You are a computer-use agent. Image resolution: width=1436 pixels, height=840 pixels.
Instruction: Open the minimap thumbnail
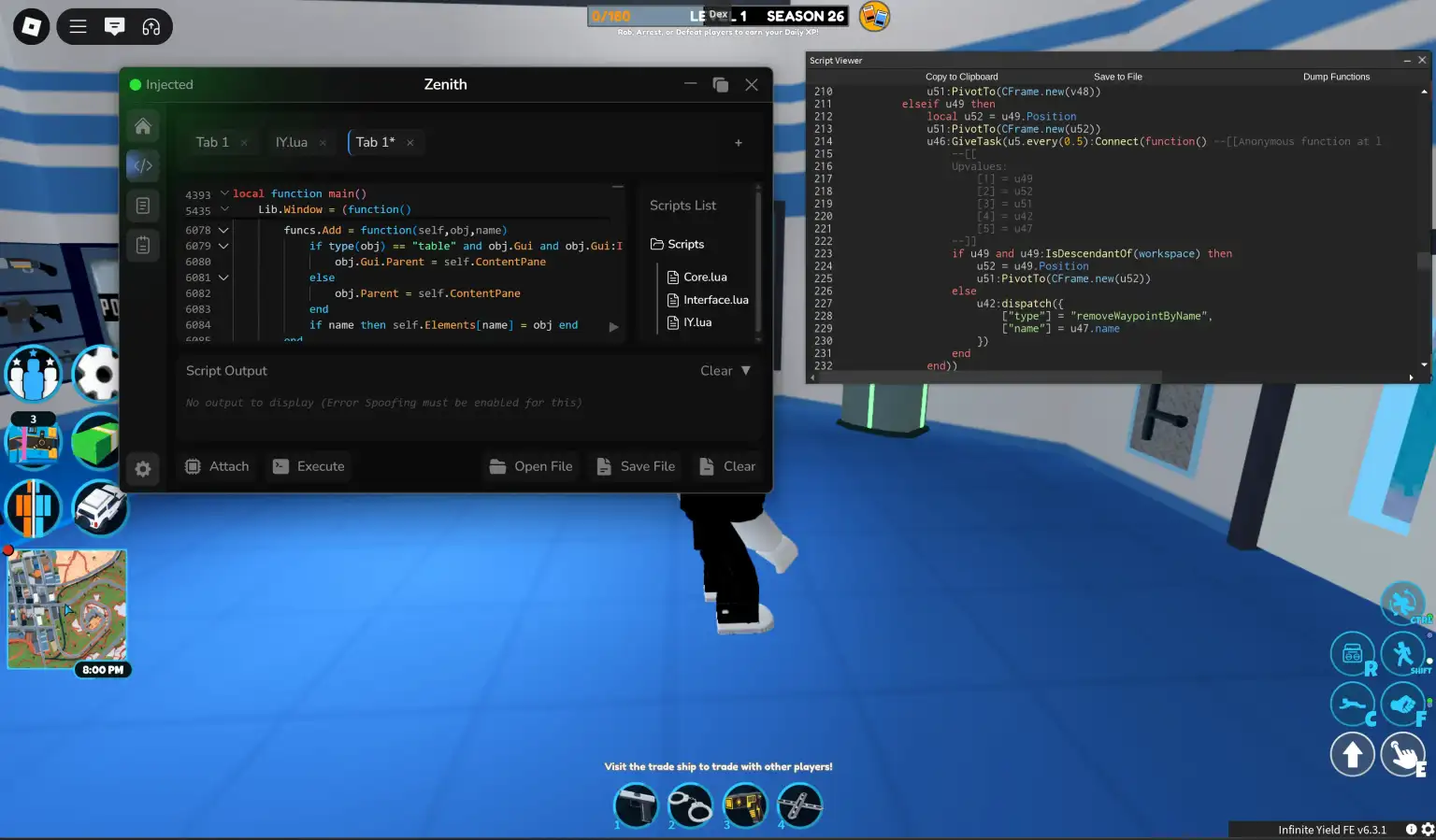point(67,608)
